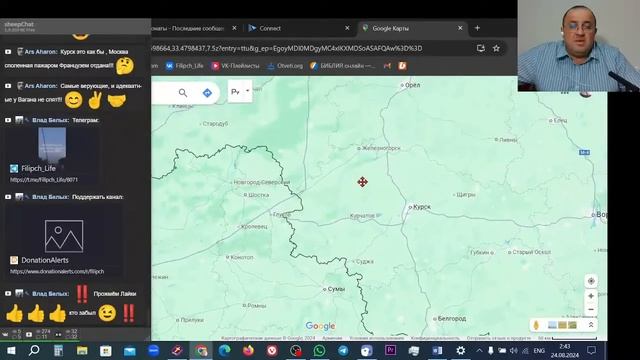The height and width of the screenshot is (360, 640).
Task: Open Settings gear on the taskbar
Action: [460, 351]
